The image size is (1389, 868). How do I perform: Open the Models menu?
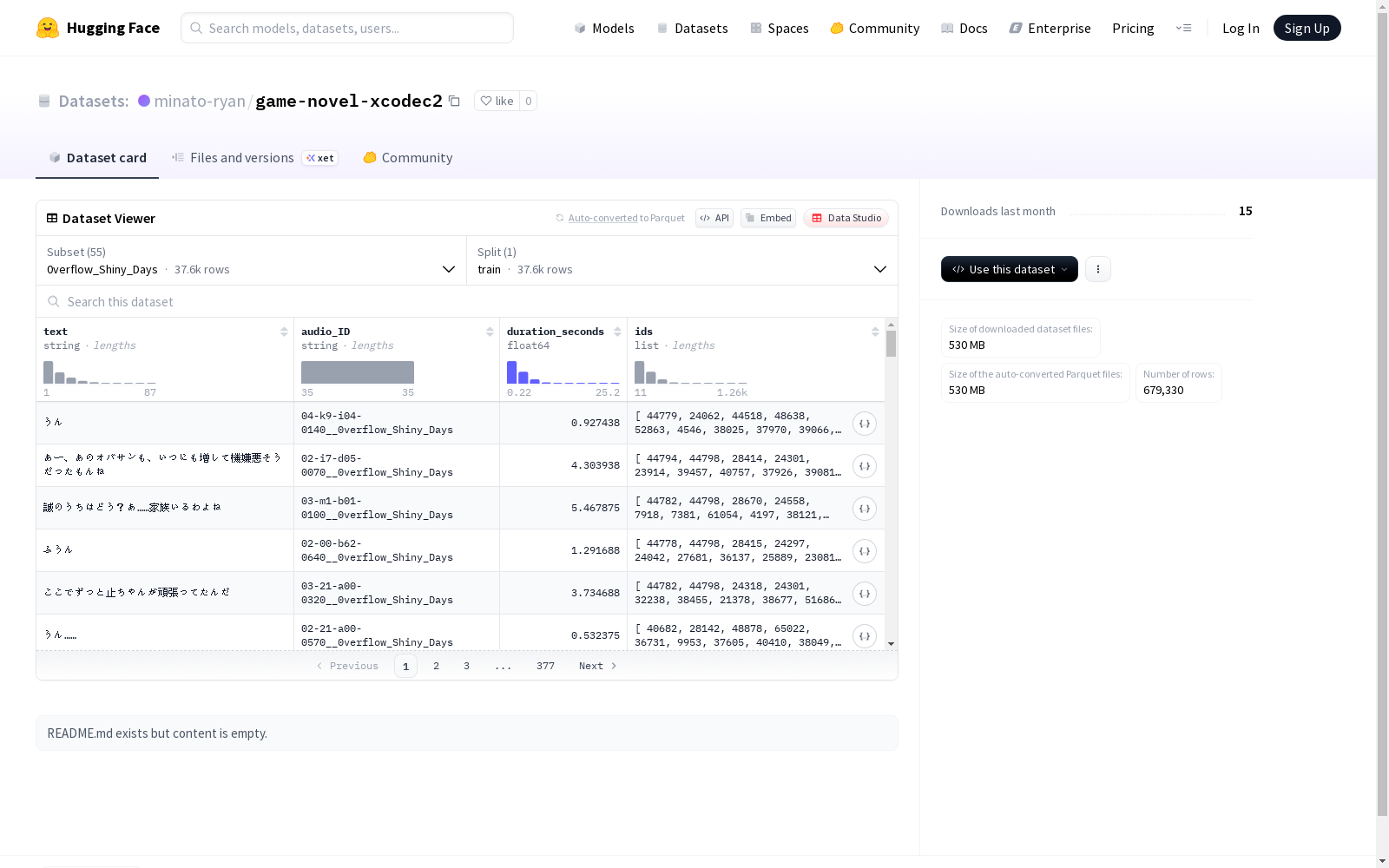[x=604, y=28]
